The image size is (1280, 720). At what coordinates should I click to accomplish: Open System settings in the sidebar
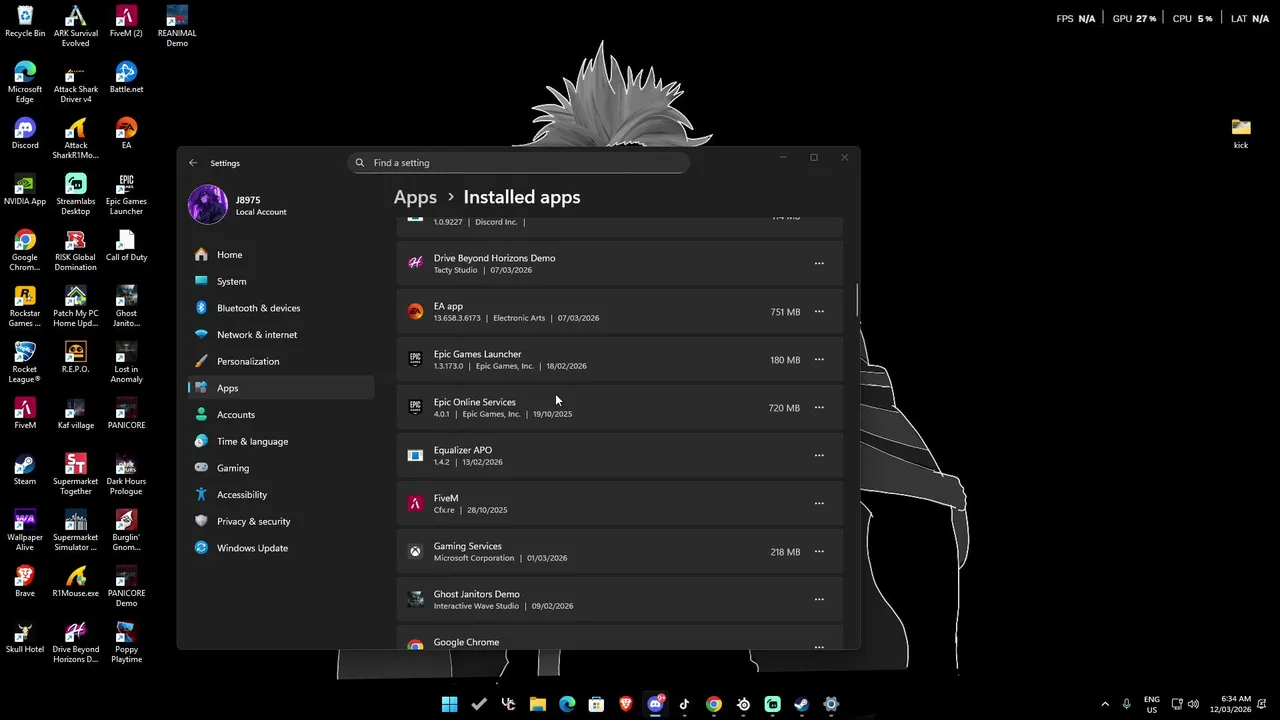coord(281,281)
